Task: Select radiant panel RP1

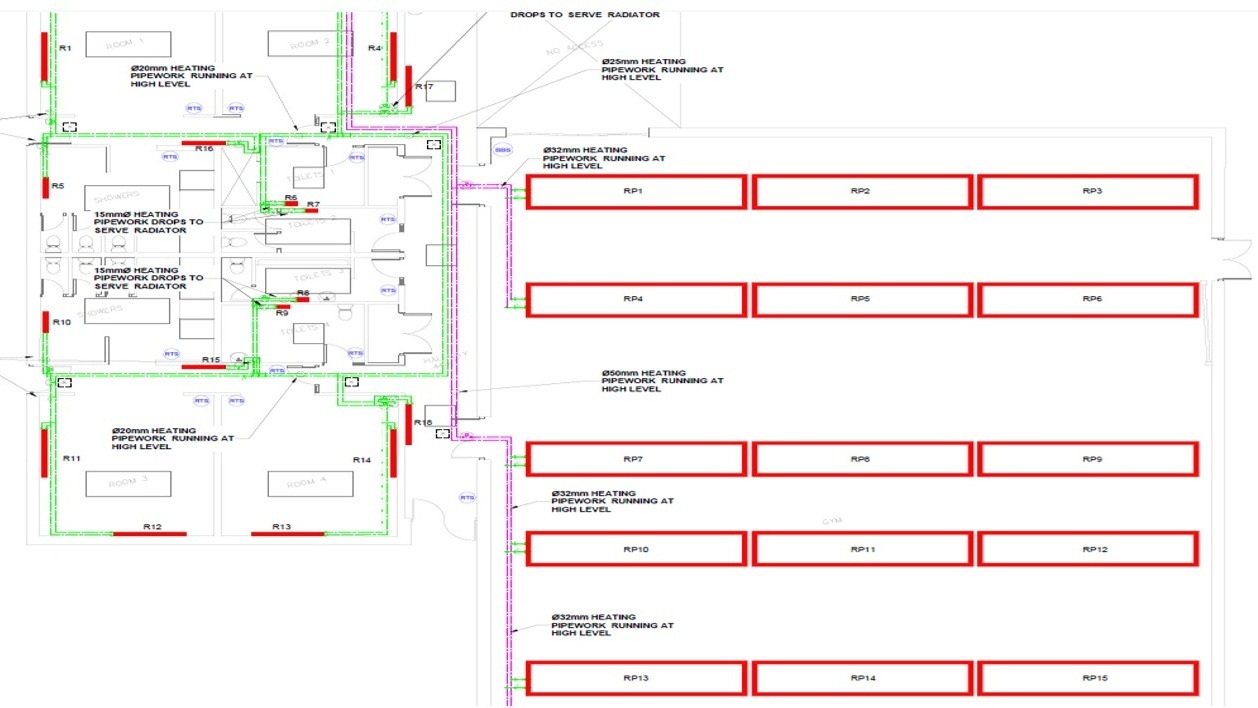Action: (636, 191)
